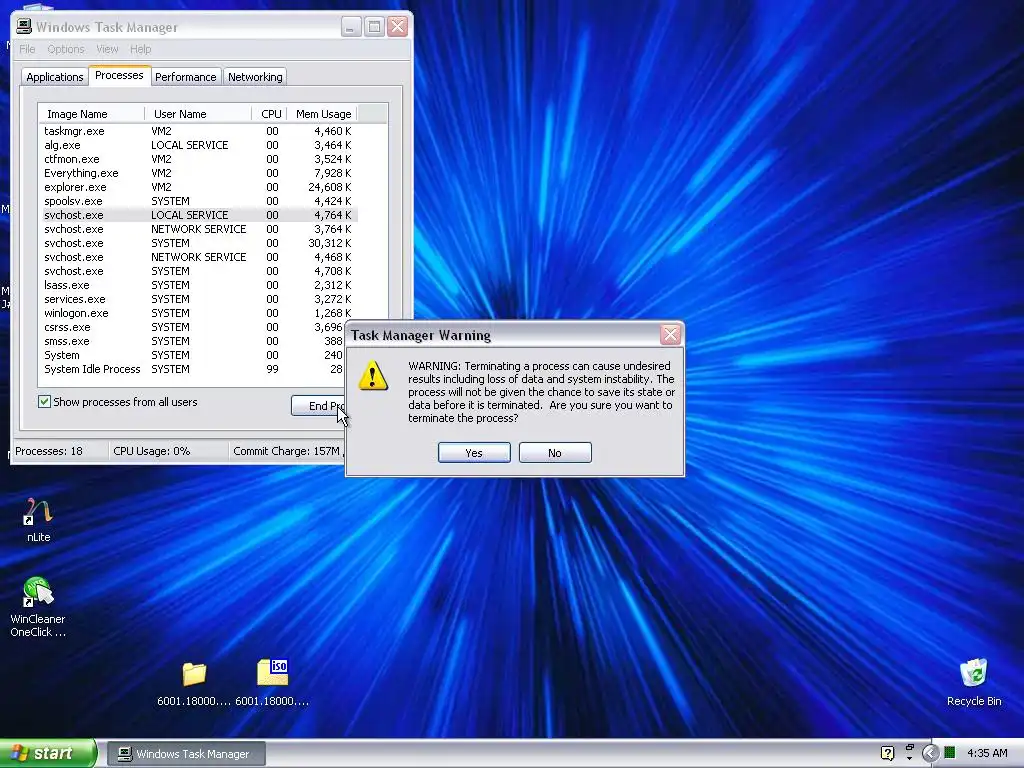The image size is (1024, 768).
Task: Sort by the Mem Usage column header
Action: click(x=323, y=114)
